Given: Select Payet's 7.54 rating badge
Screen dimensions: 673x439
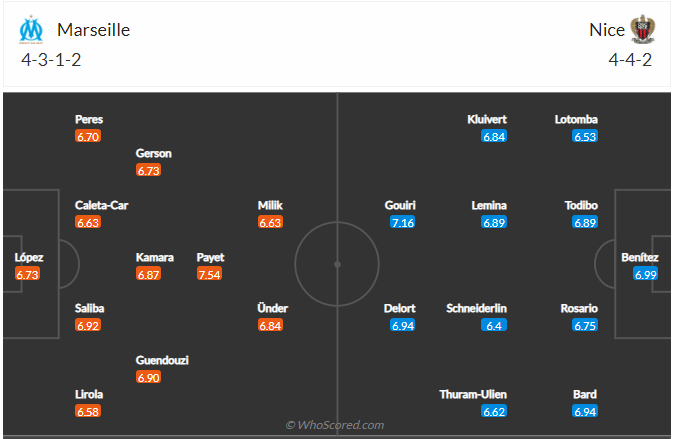Looking at the screenshot, I should (x=210, y=274).
